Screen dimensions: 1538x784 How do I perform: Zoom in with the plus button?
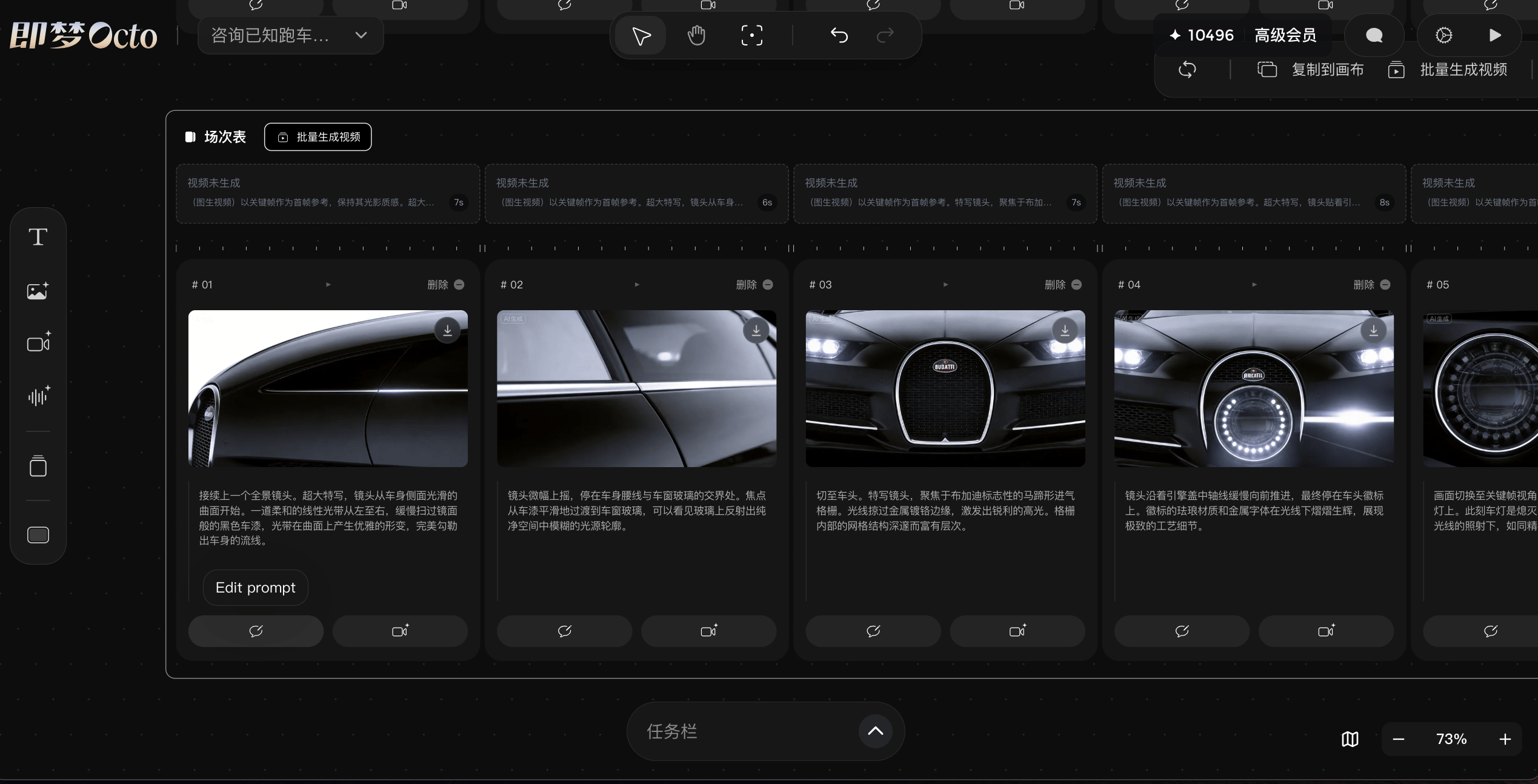pyautogui.click(x=1505, y=739)
